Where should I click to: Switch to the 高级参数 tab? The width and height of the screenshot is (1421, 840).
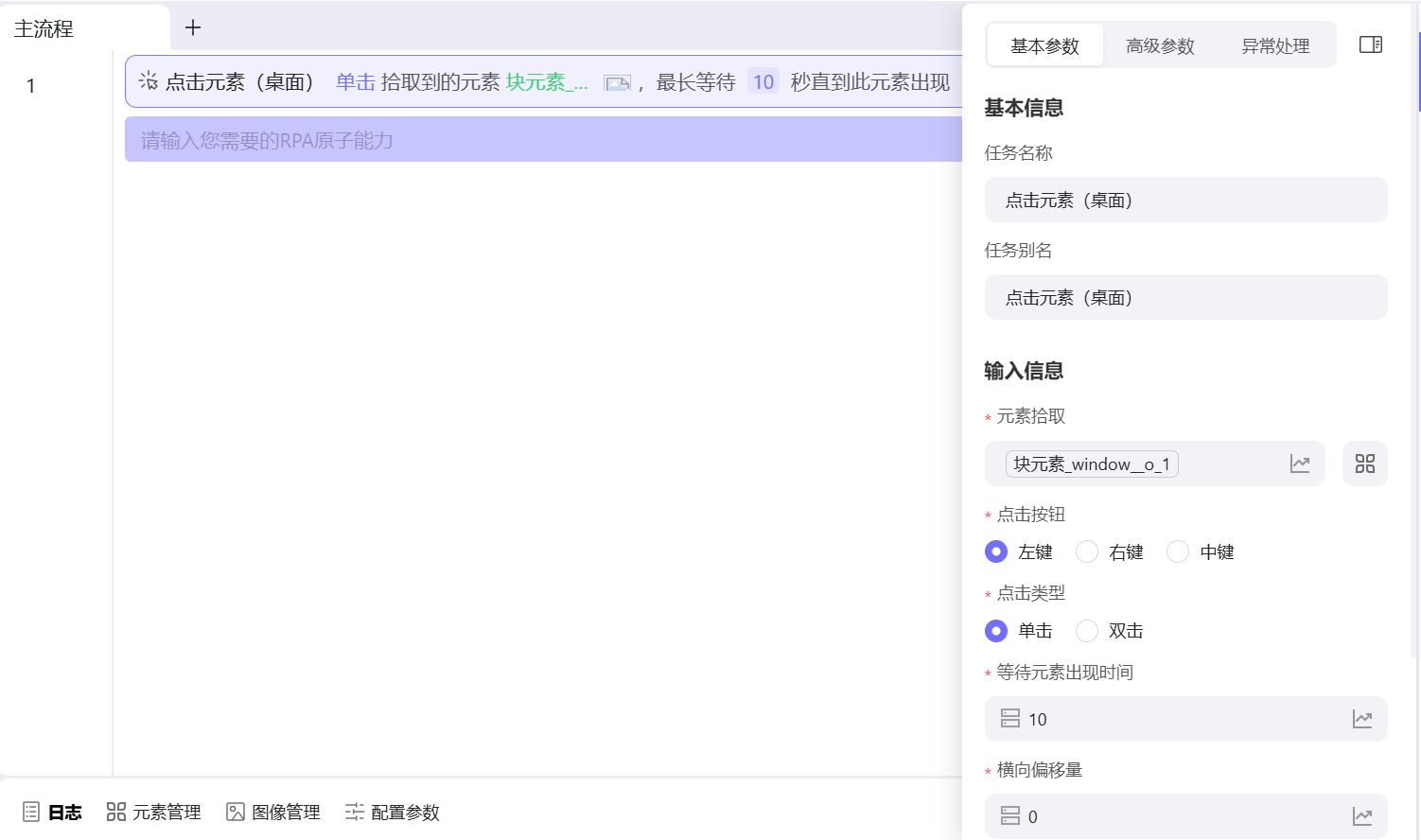tap(1160, 44)
